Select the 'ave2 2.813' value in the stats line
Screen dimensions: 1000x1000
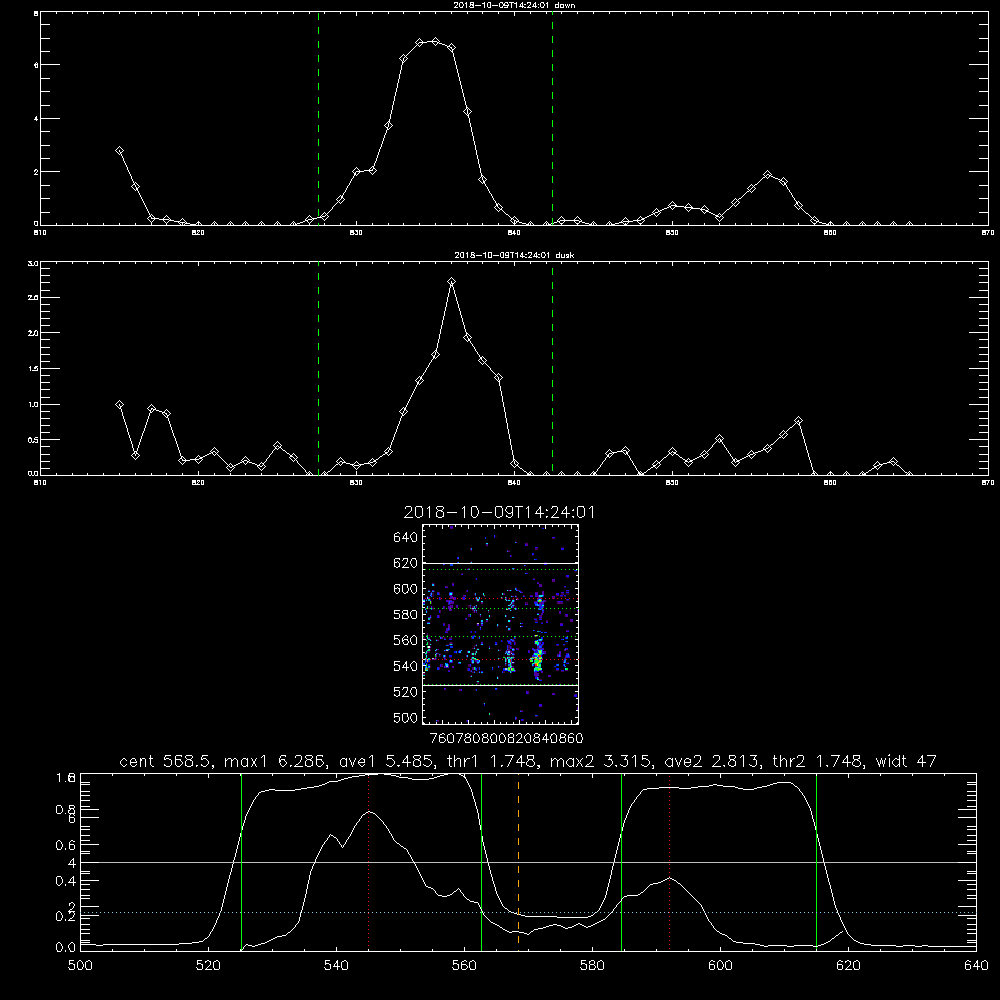pyautogui.click(x=713, y=761)
